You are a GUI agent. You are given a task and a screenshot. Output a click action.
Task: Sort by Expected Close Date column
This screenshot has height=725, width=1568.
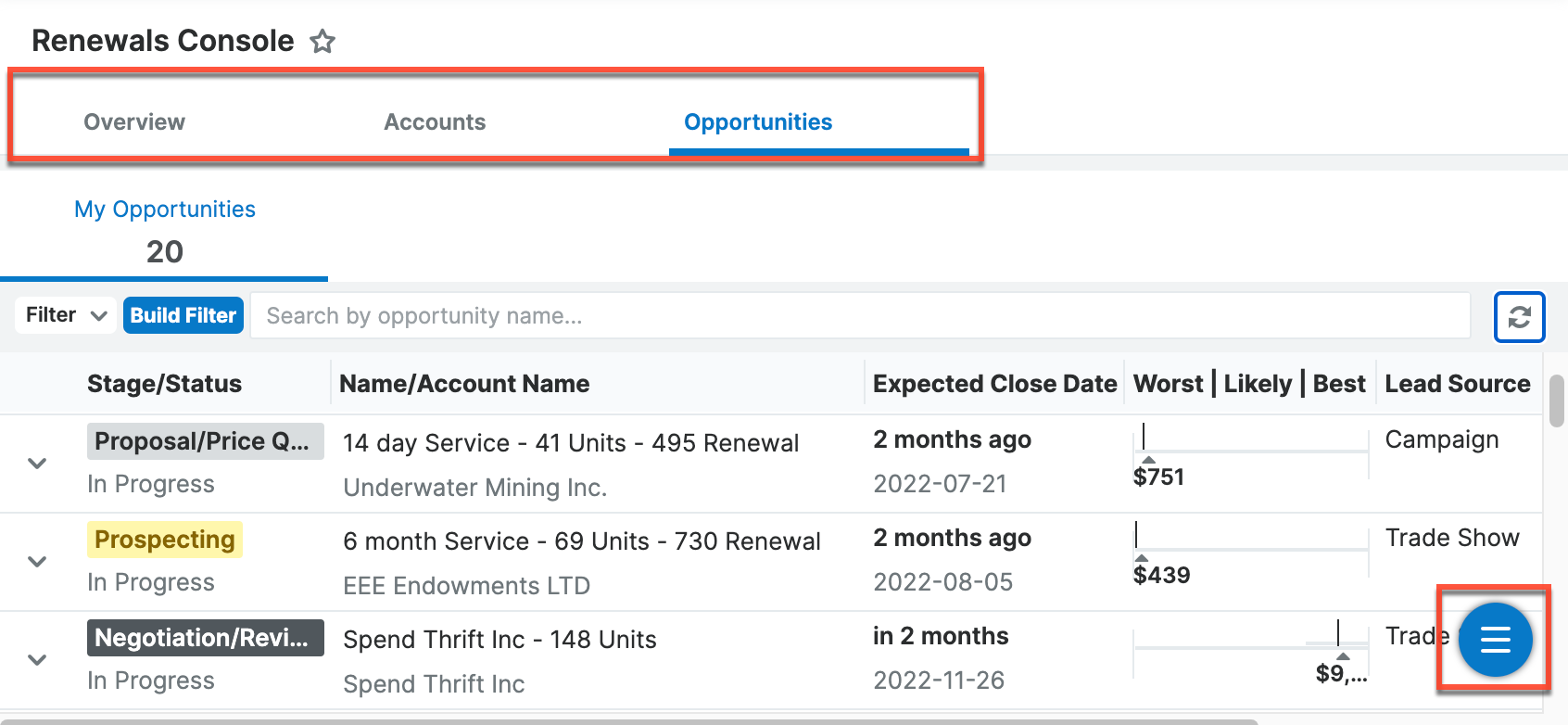pos(995,384)
